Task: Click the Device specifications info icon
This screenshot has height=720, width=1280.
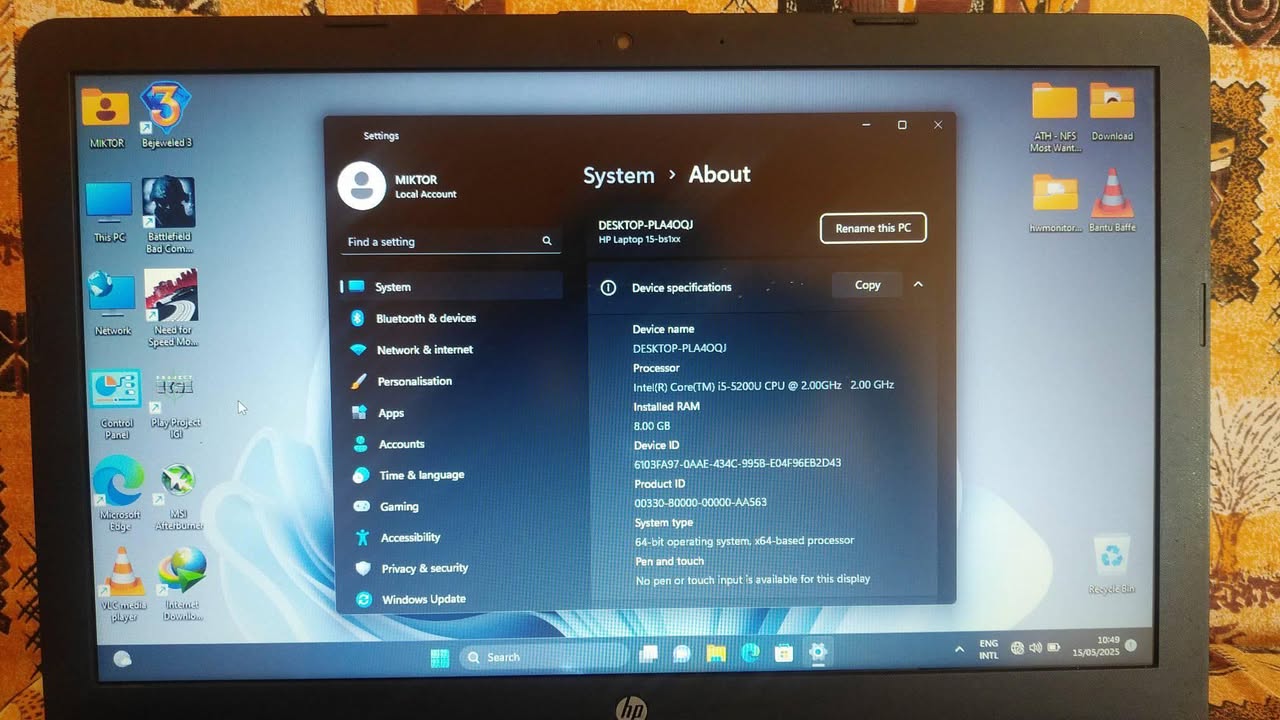Action: [608, 287]
